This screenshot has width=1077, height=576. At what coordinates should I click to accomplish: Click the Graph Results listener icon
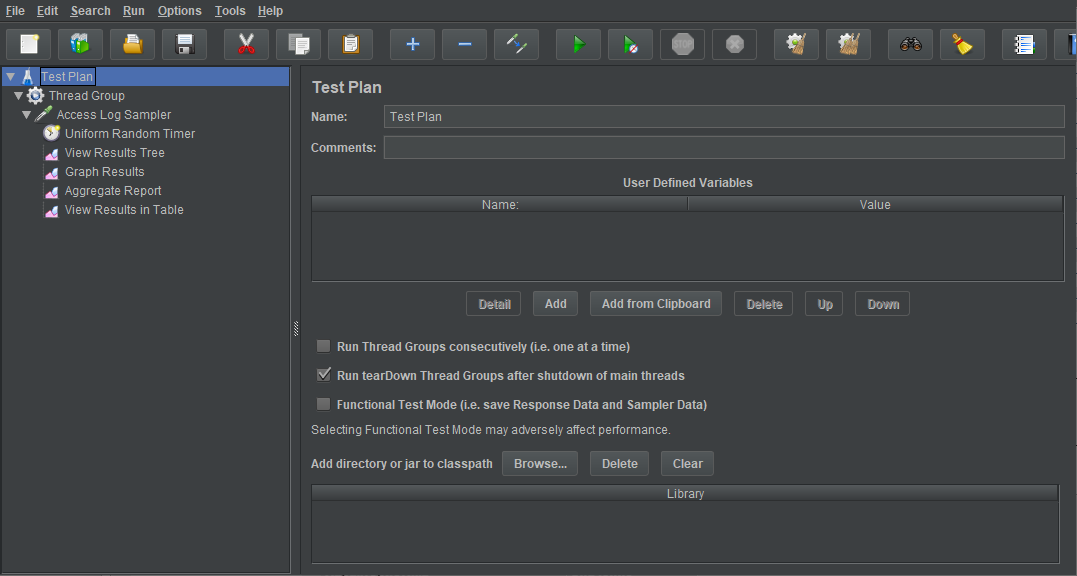(x=52, y=173)
